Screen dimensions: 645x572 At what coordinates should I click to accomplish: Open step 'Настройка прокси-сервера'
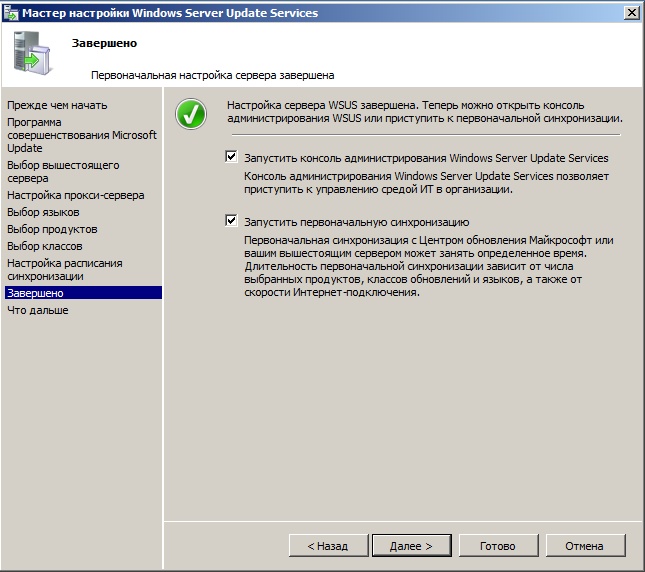[x=76, y=195]
